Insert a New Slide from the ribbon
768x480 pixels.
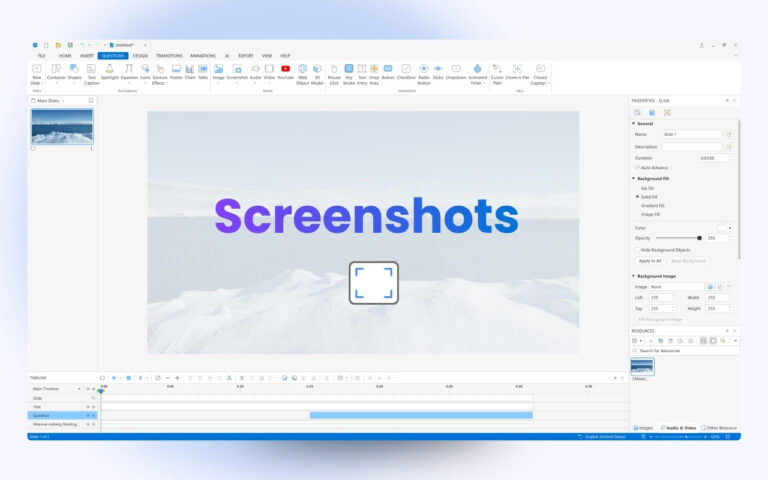point(36,74)
